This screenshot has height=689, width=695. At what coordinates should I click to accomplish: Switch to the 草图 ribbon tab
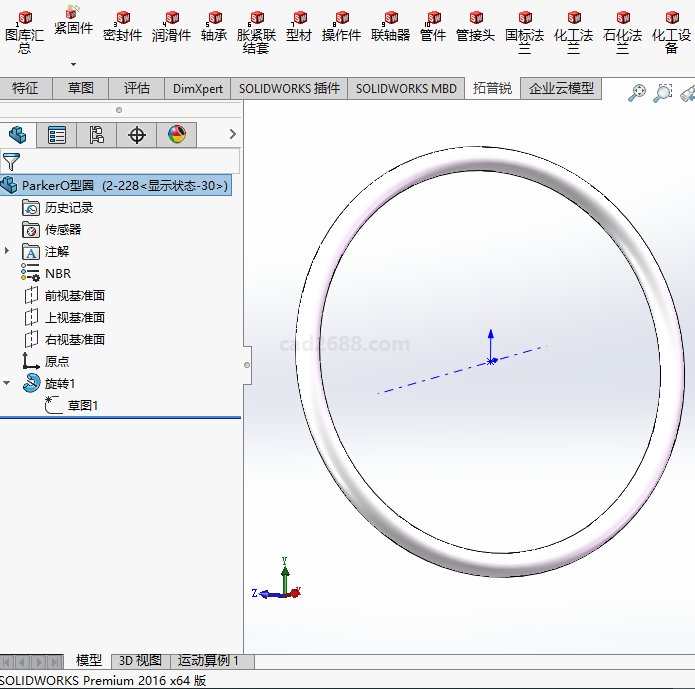(81, 88)
